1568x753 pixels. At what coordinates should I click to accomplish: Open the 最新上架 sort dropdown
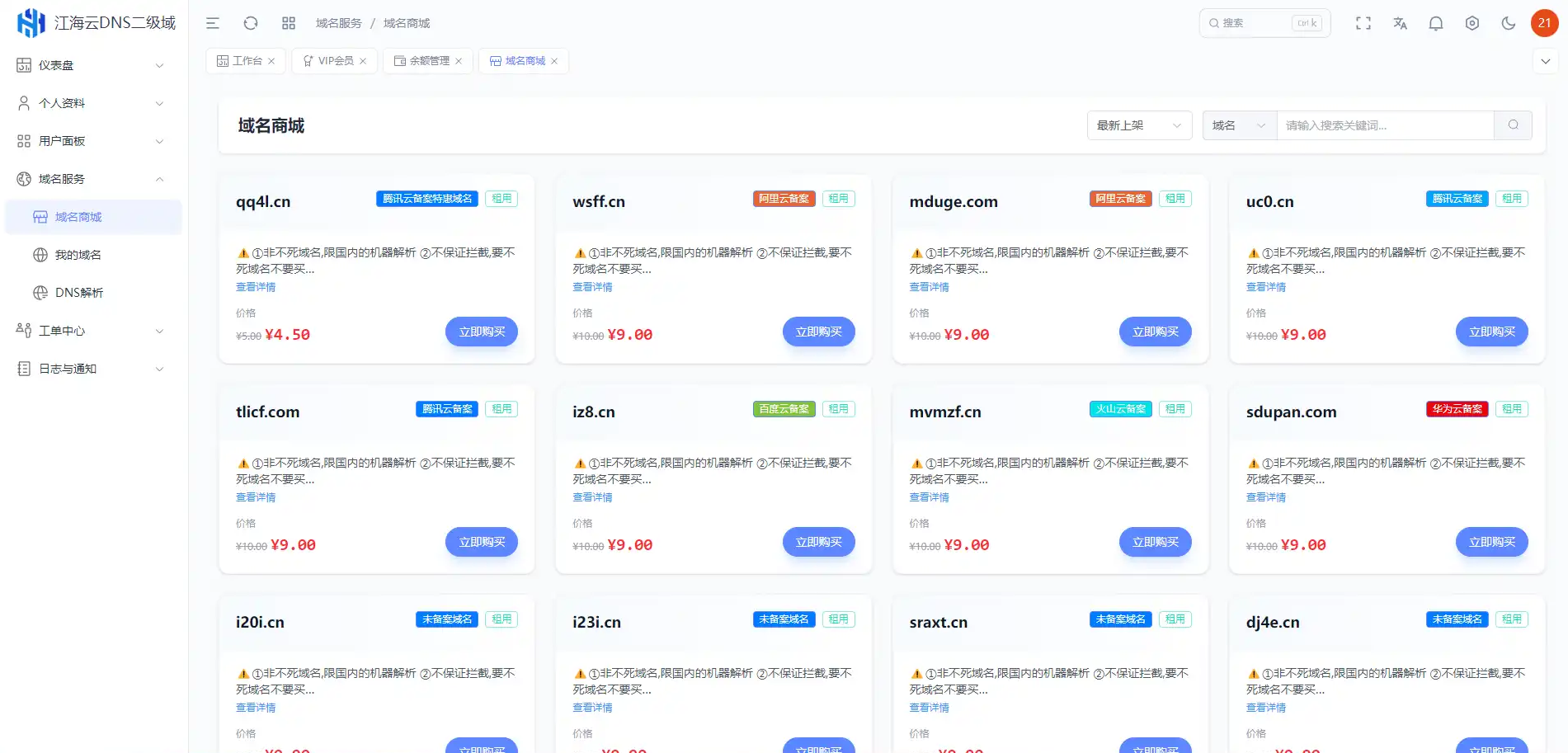[x=1139, y=125]
